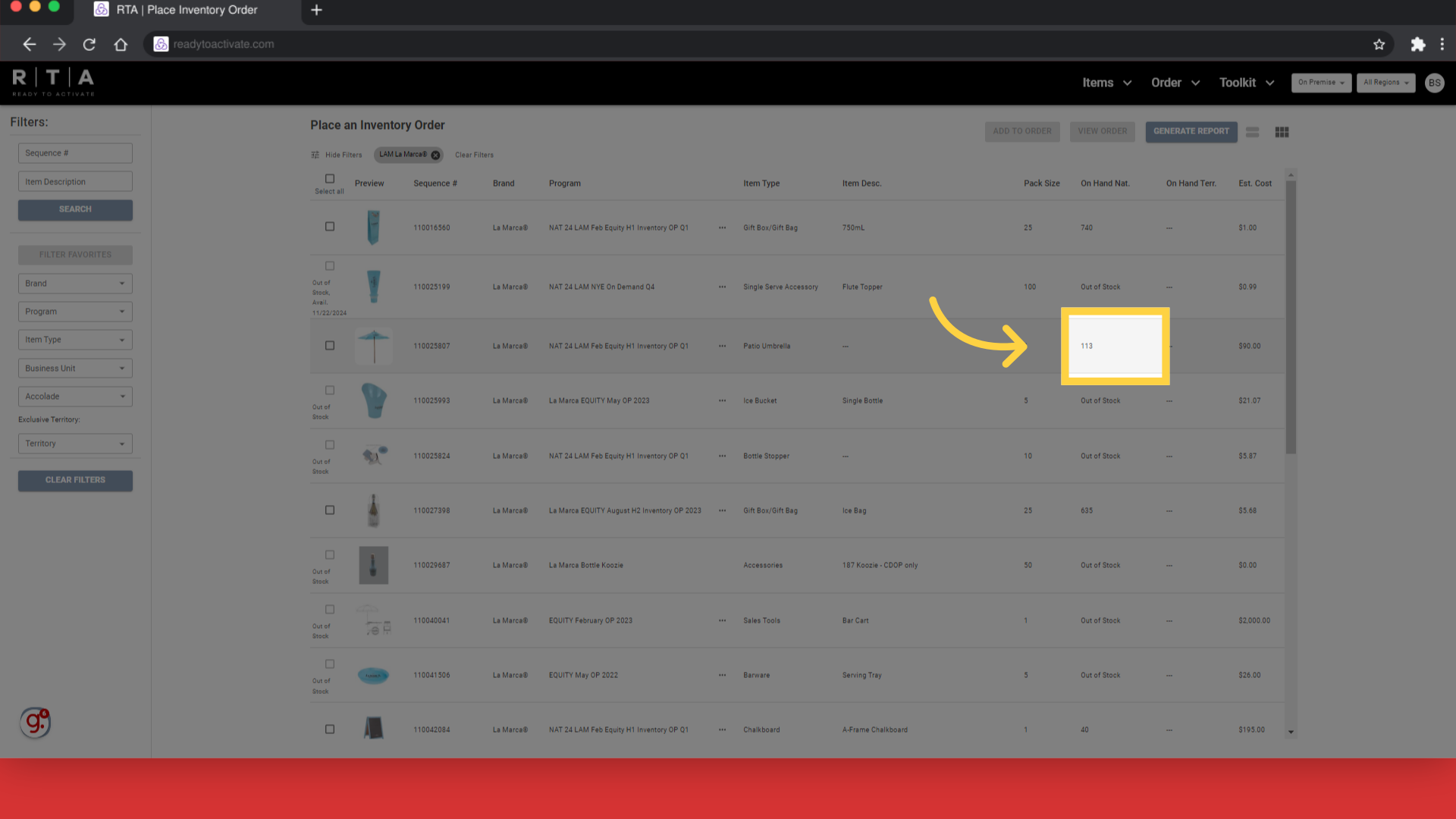Click VIEW ORDER button
Screen dimensions: 1456x819
(1103, 131)
